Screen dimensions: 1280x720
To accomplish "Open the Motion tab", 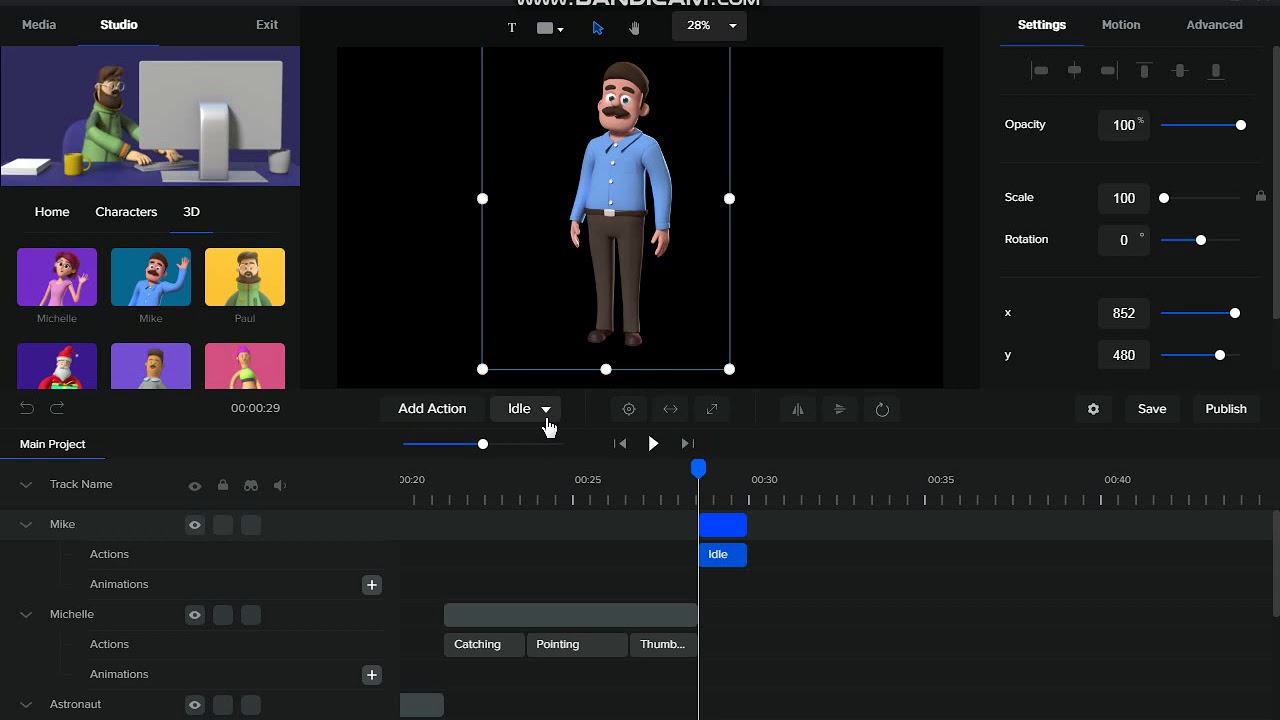I will (1121, 24).
